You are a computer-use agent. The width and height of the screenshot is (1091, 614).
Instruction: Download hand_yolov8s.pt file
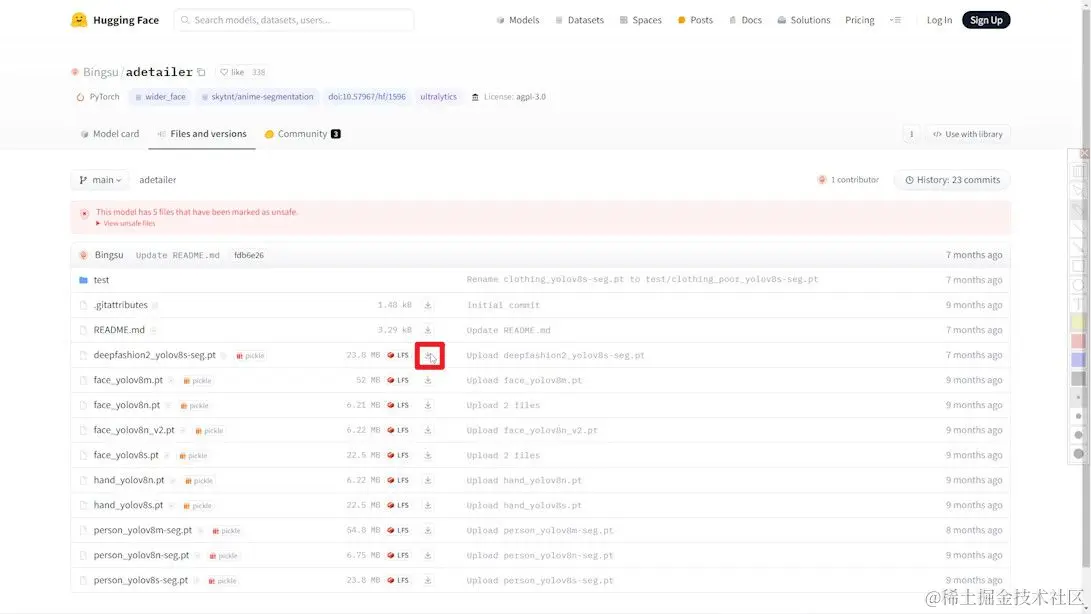[428, 505]
